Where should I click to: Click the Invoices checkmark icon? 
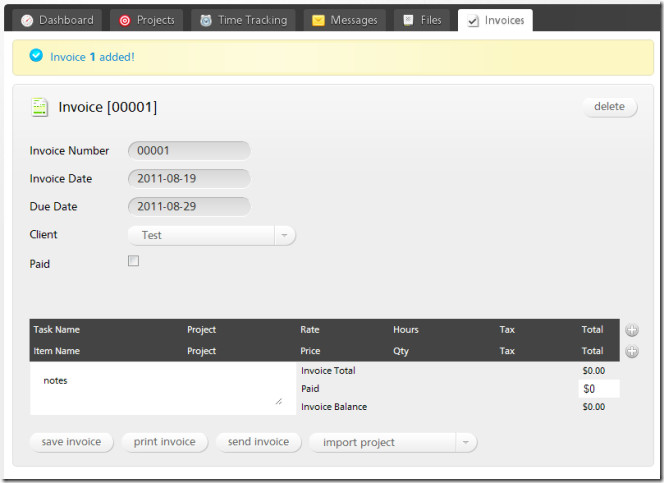[473, 21]
